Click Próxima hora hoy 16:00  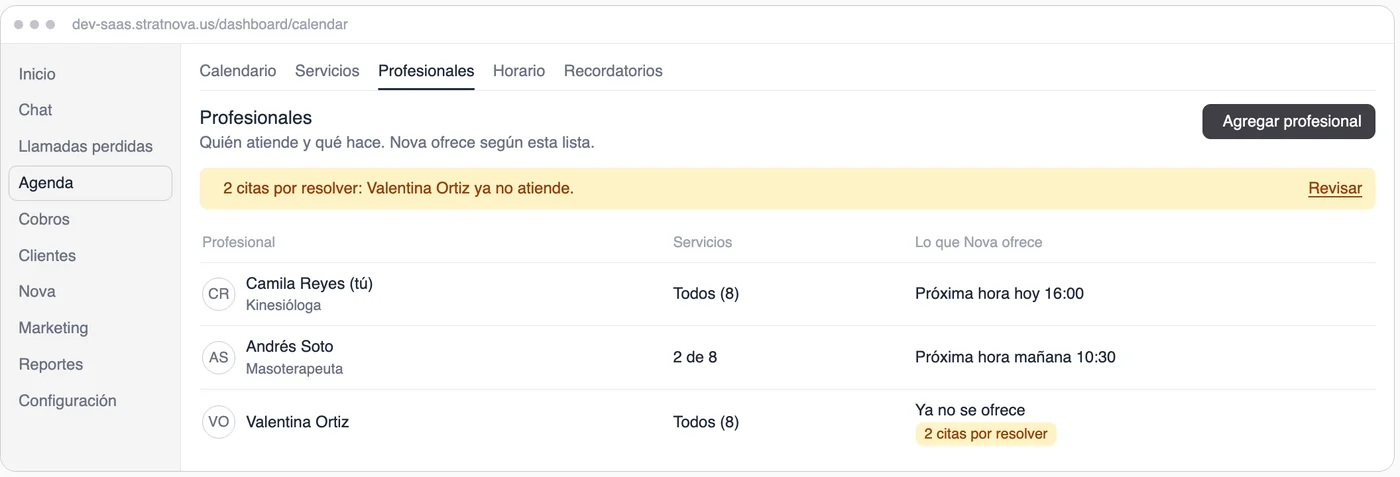pos(999,293)
